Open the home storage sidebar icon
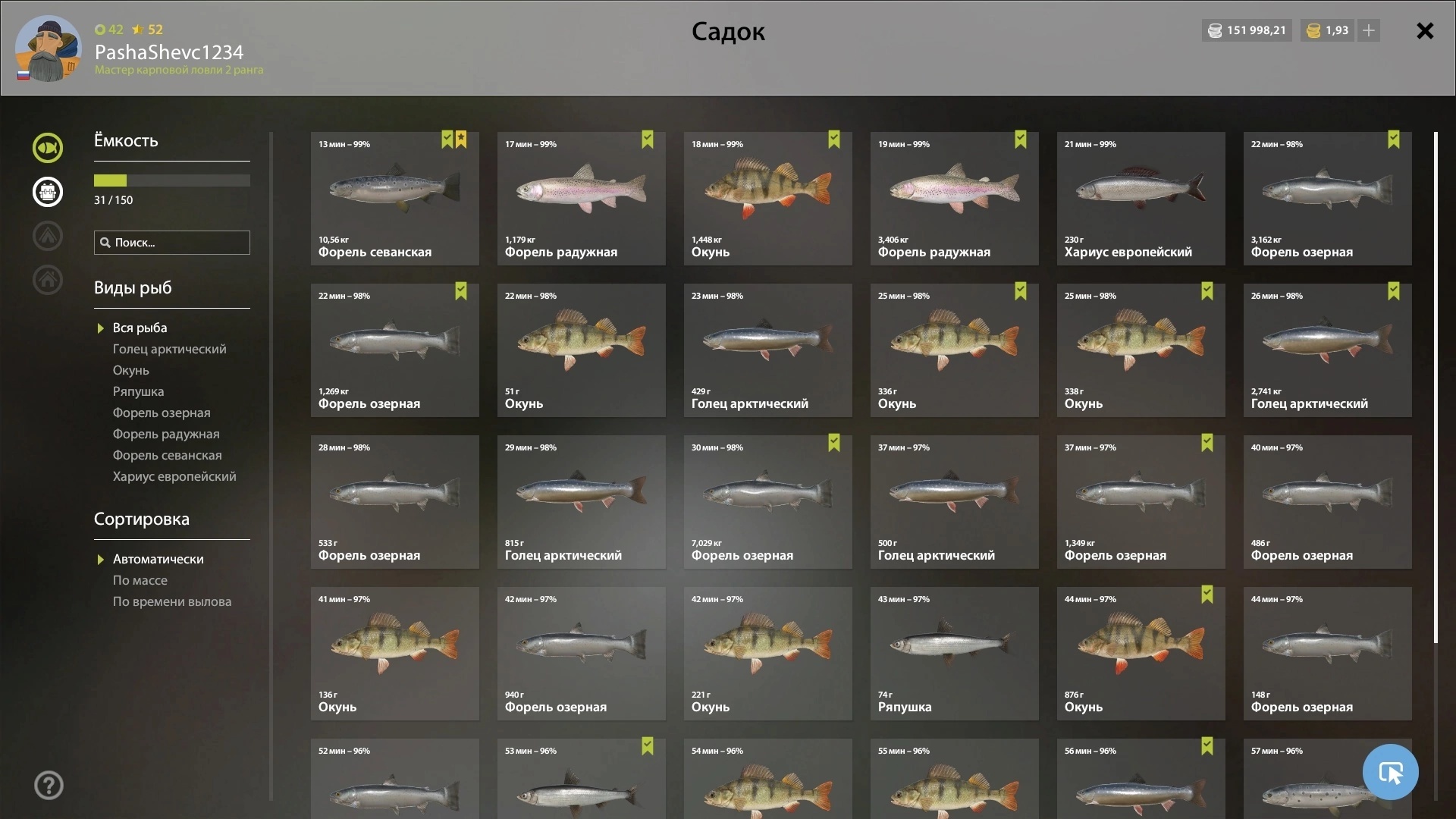This screenshot has width=1456, height=819. (x=47, y=280)
